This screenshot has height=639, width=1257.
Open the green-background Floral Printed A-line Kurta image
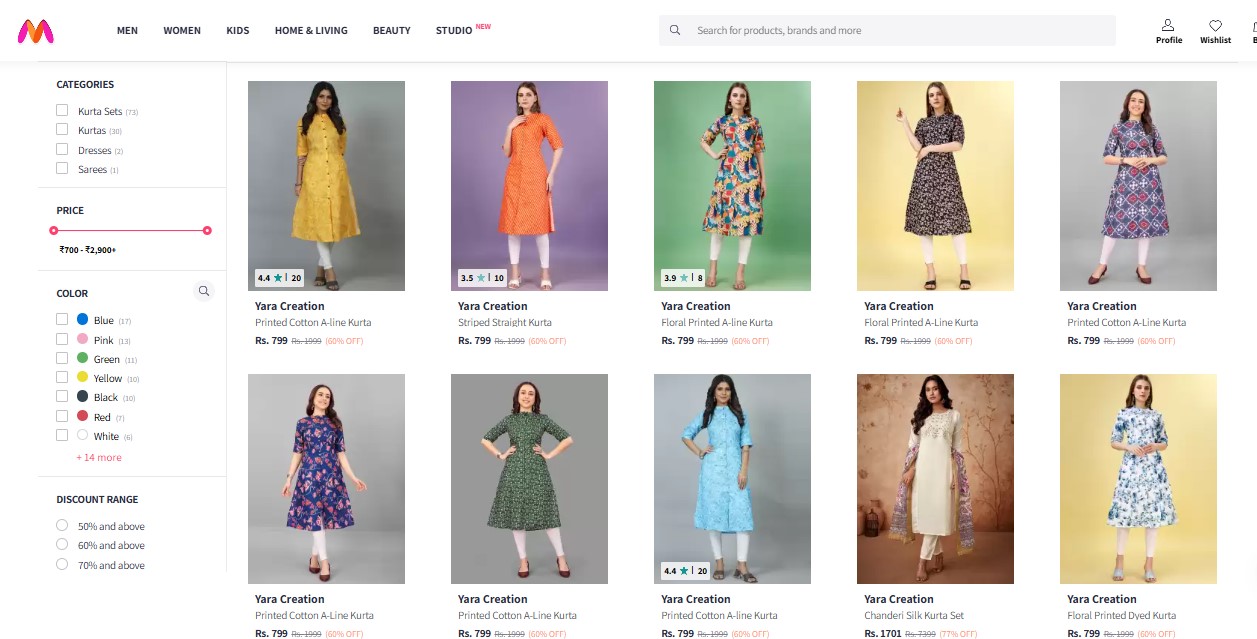pos(732,186)
